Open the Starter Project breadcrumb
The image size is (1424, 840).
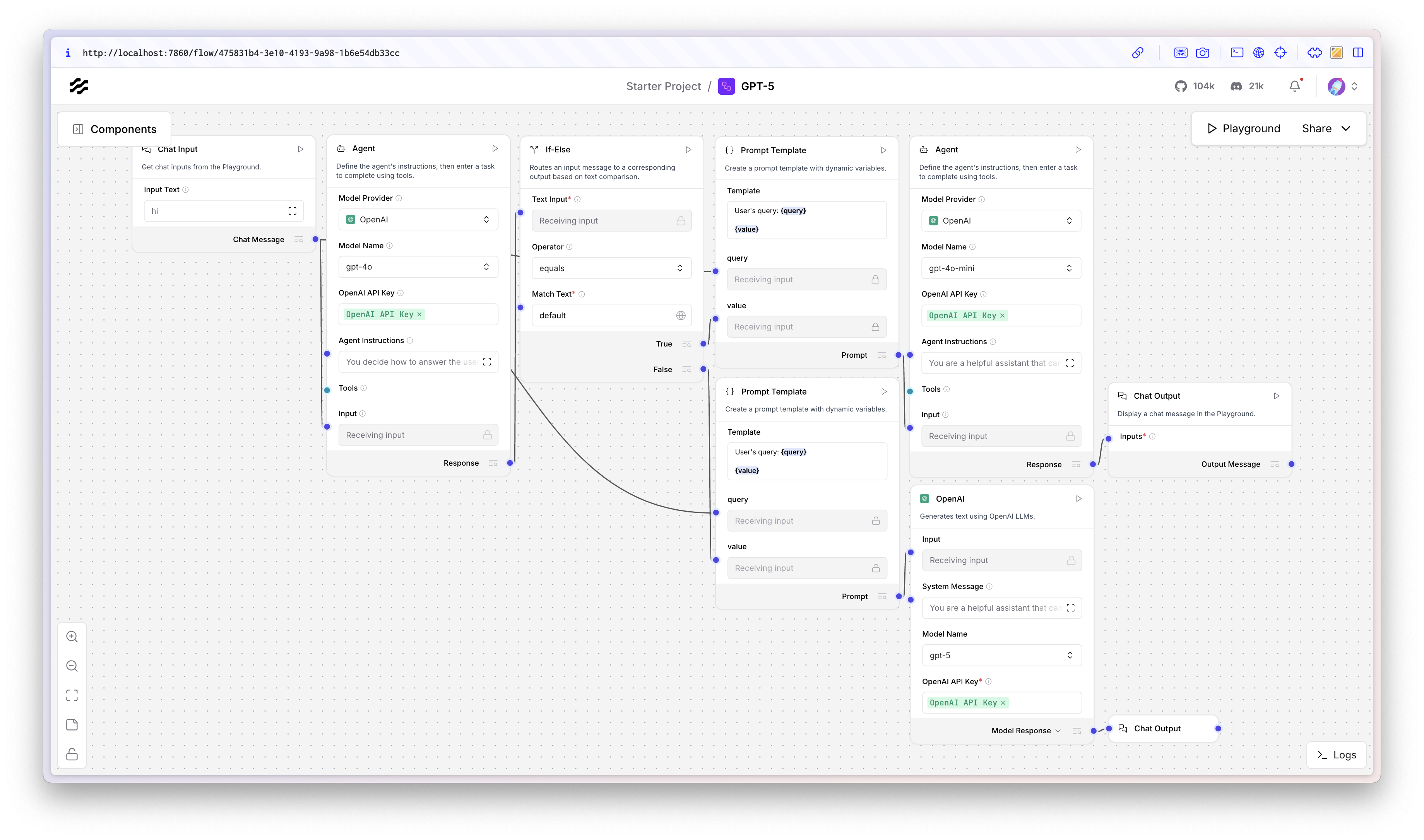(663, 86)
